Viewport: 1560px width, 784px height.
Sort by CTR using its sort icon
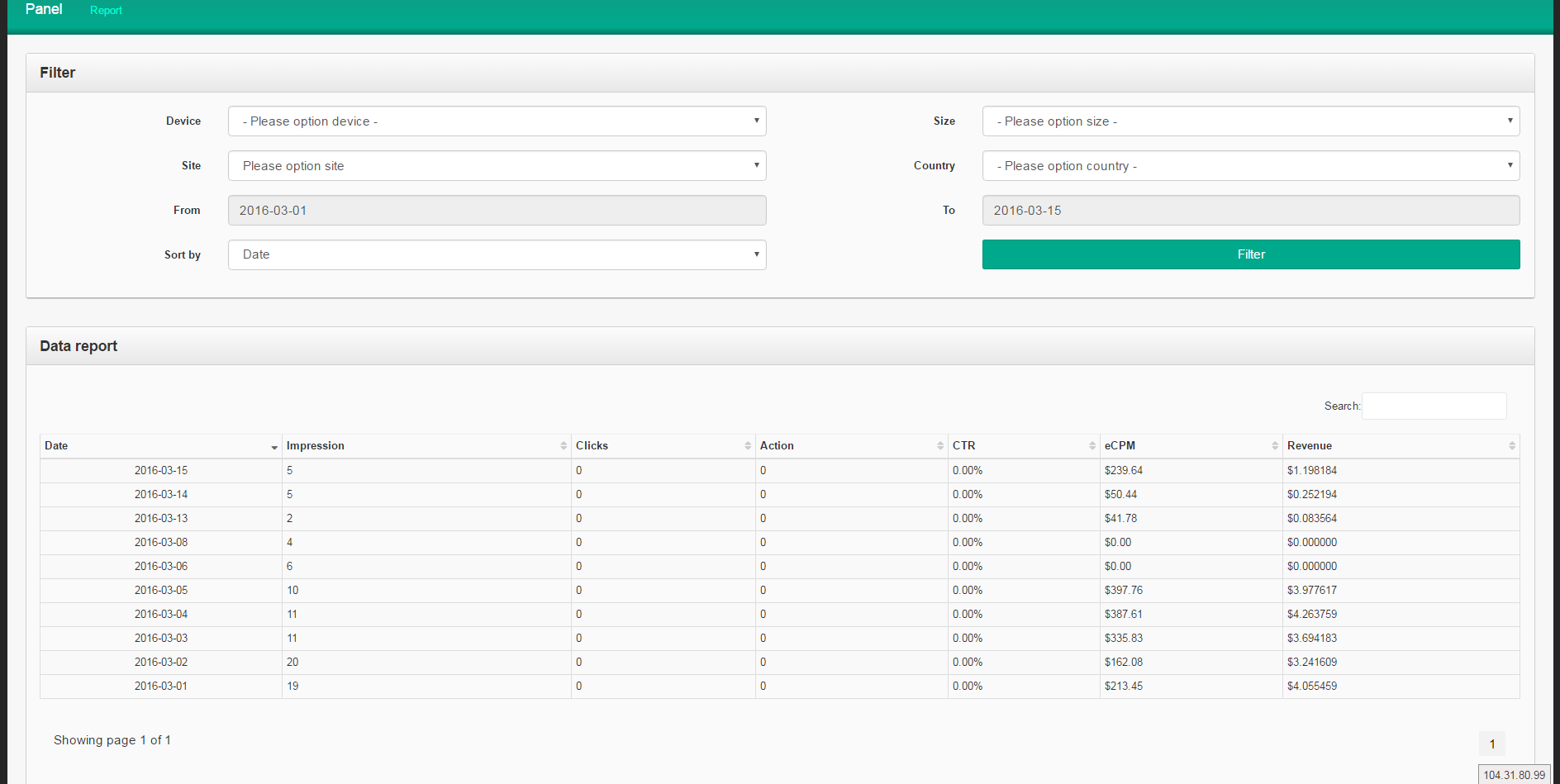pyautogui.click(x=1092, y=446)
